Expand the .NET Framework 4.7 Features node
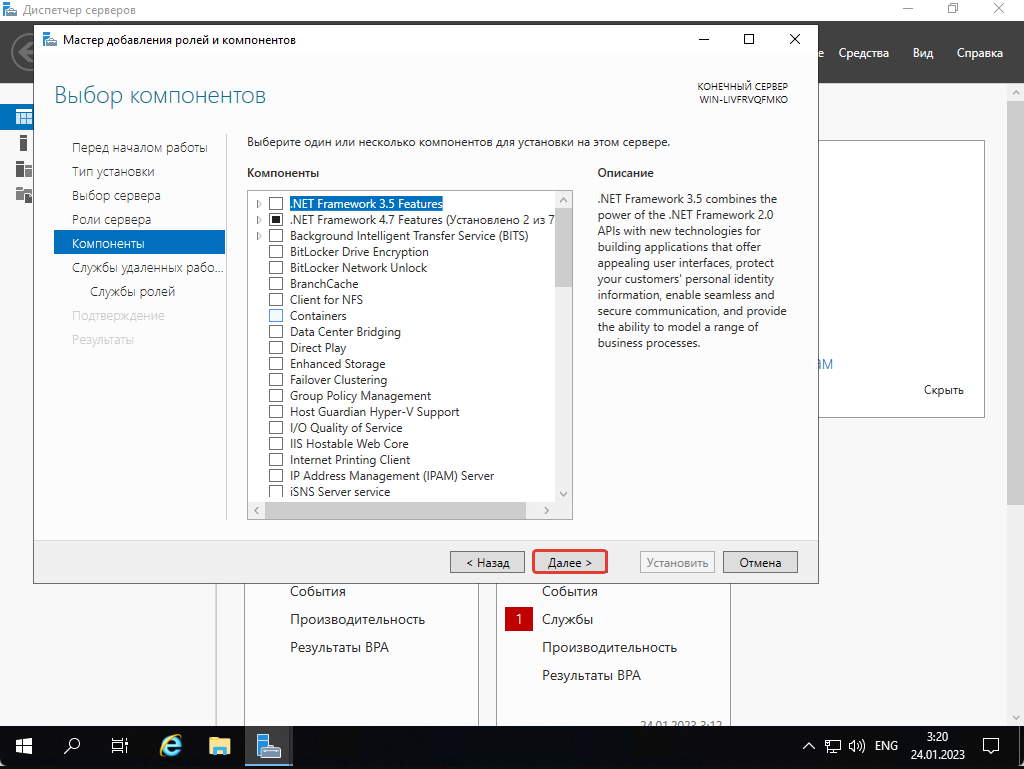1024x769 pixels. (259, 220)
